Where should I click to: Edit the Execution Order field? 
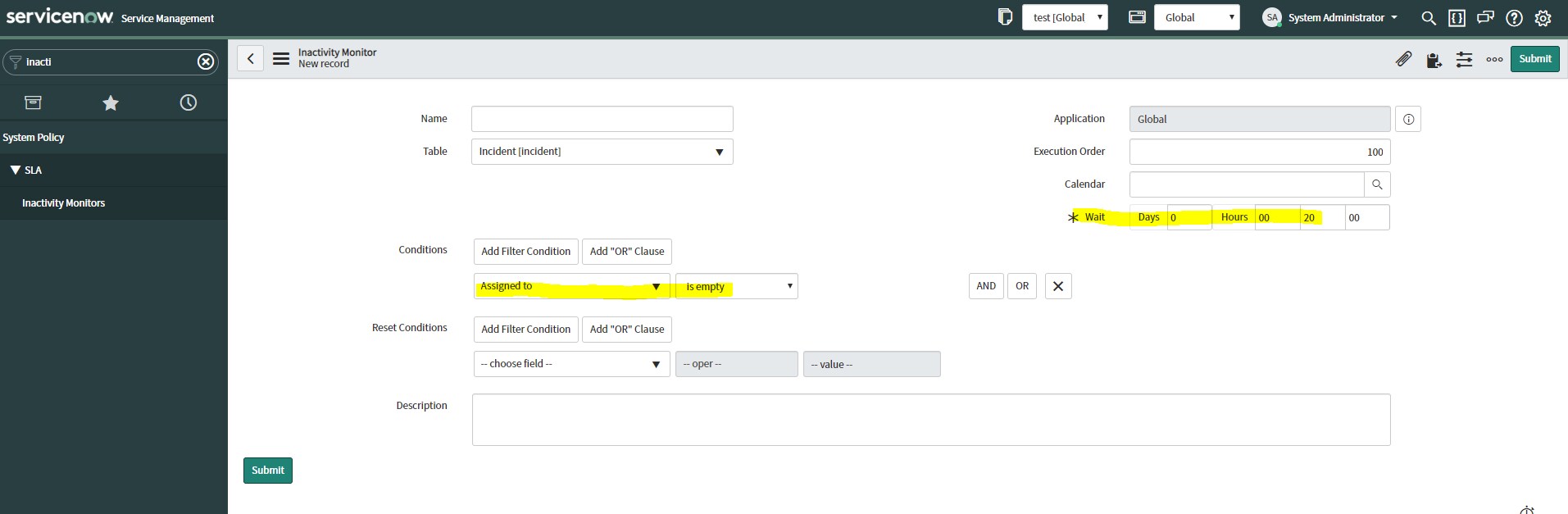pos(1260,152)
